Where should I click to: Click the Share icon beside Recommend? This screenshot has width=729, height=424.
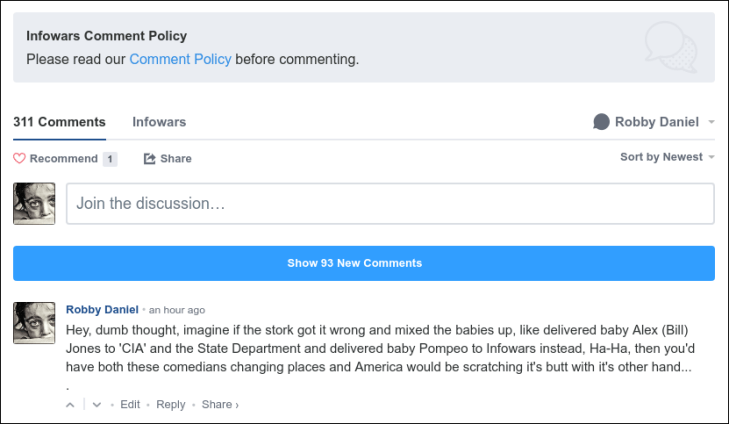pos(150,158)
